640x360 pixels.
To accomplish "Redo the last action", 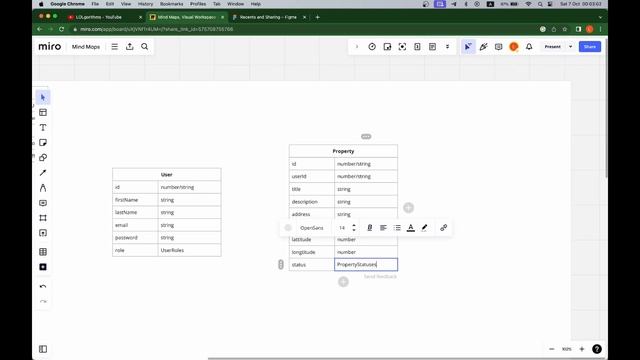I will point(43,302).
